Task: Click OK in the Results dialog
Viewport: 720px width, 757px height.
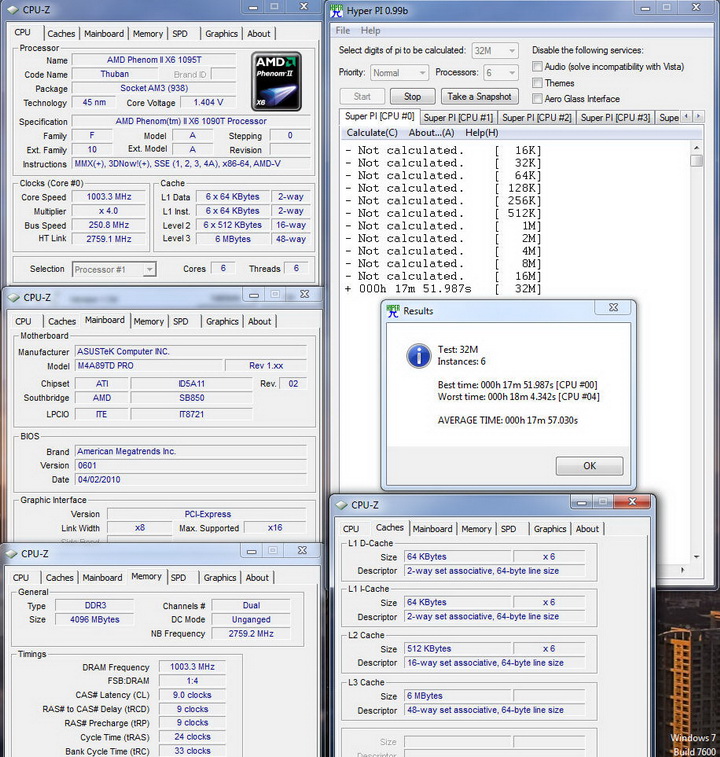Action: pyautogui.click(x=589, y=466)
